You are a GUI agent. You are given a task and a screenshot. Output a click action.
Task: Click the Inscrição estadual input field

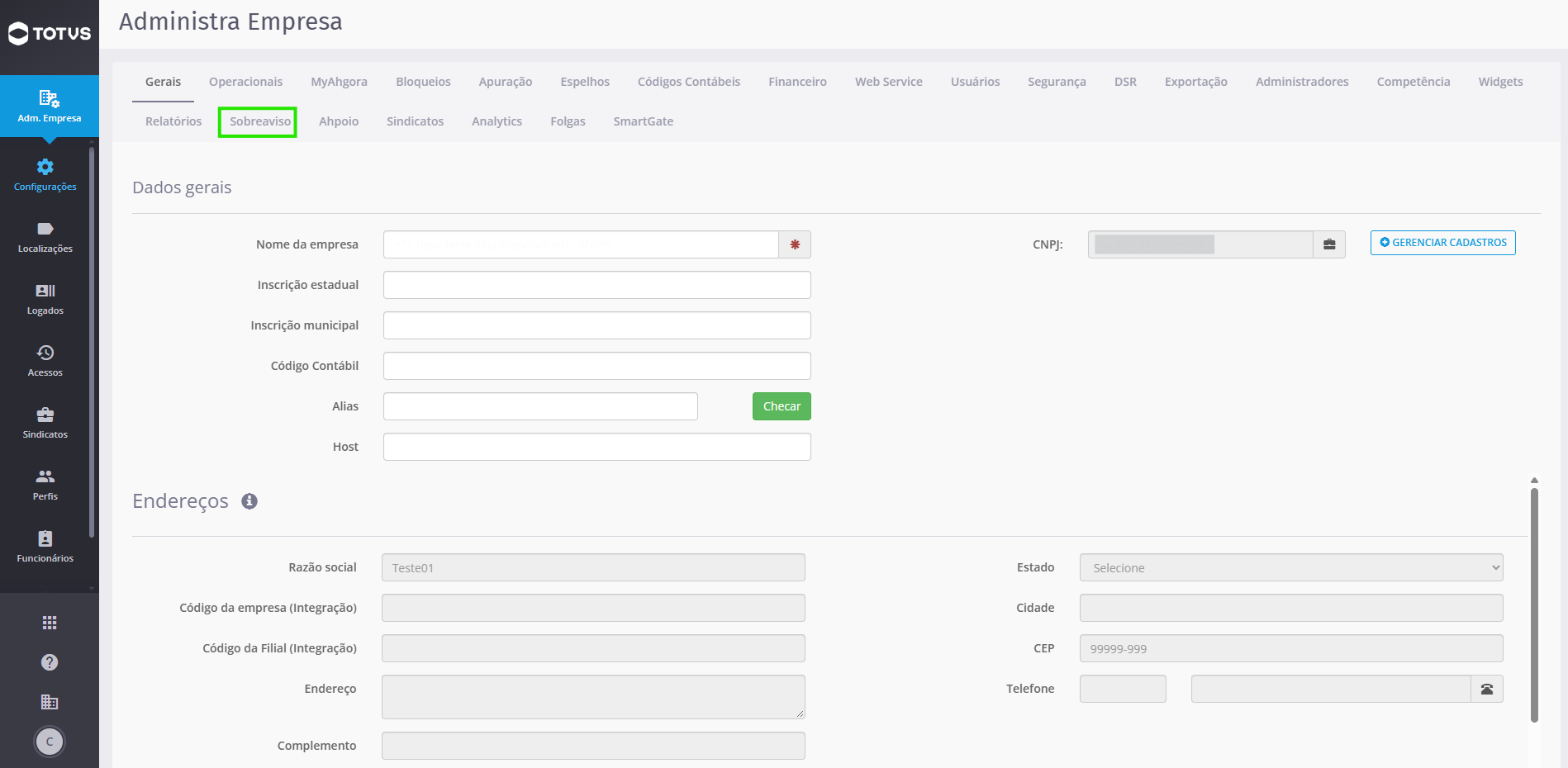pos(597,285)
